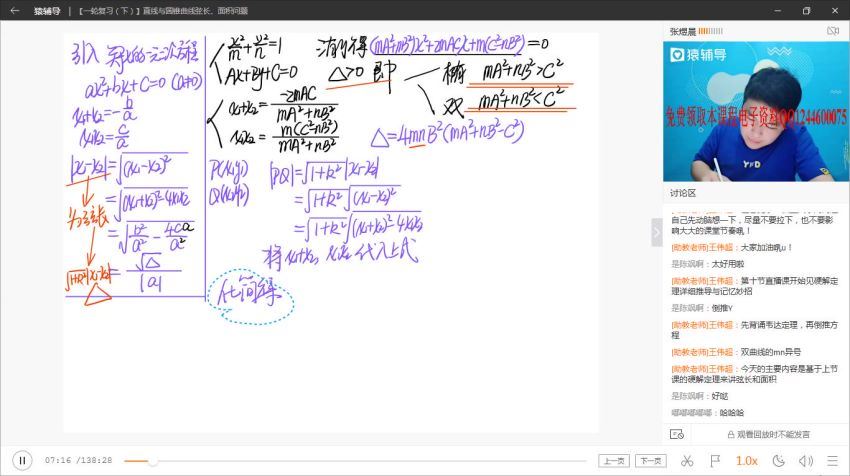Go to previous page (上一页)
Viewport: 850px width, 476px height.
click(614, 461)
